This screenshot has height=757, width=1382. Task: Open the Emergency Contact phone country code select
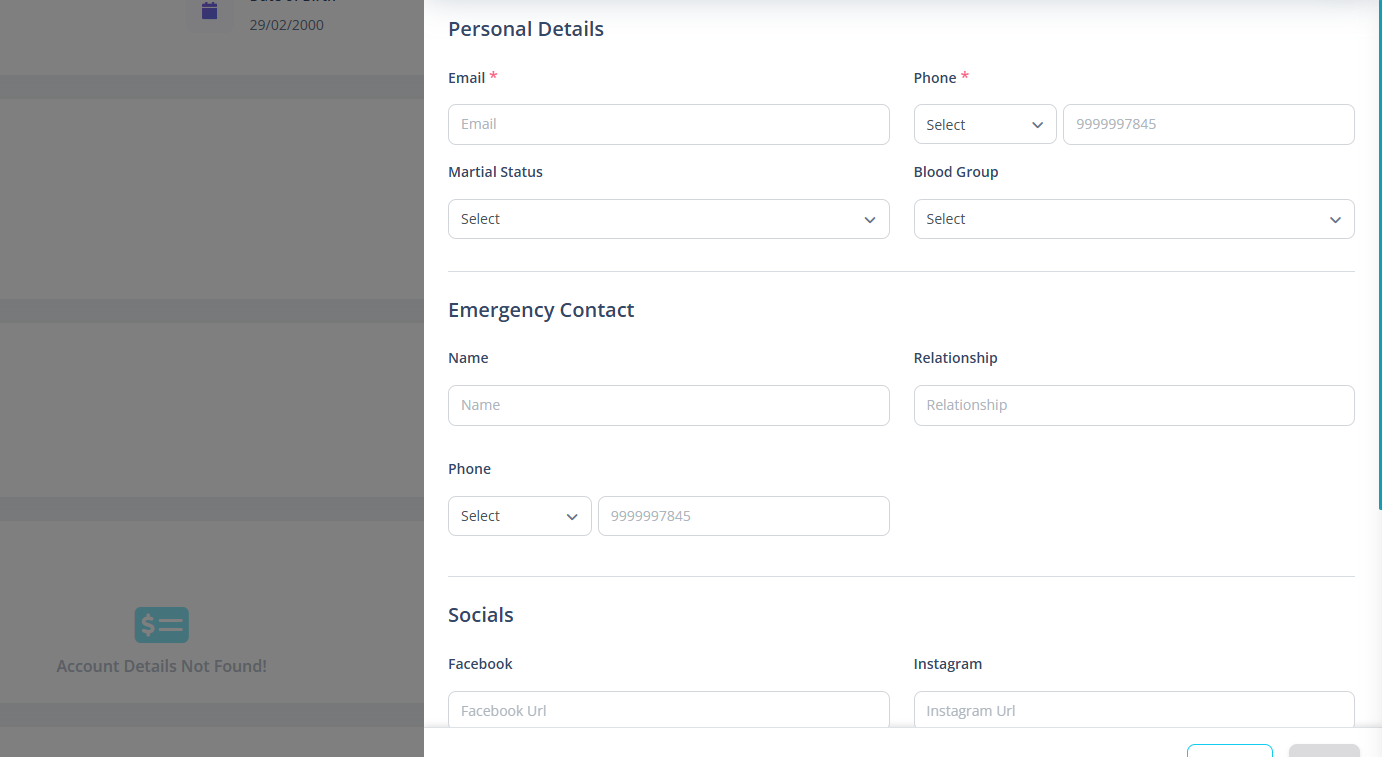[520, 516]
